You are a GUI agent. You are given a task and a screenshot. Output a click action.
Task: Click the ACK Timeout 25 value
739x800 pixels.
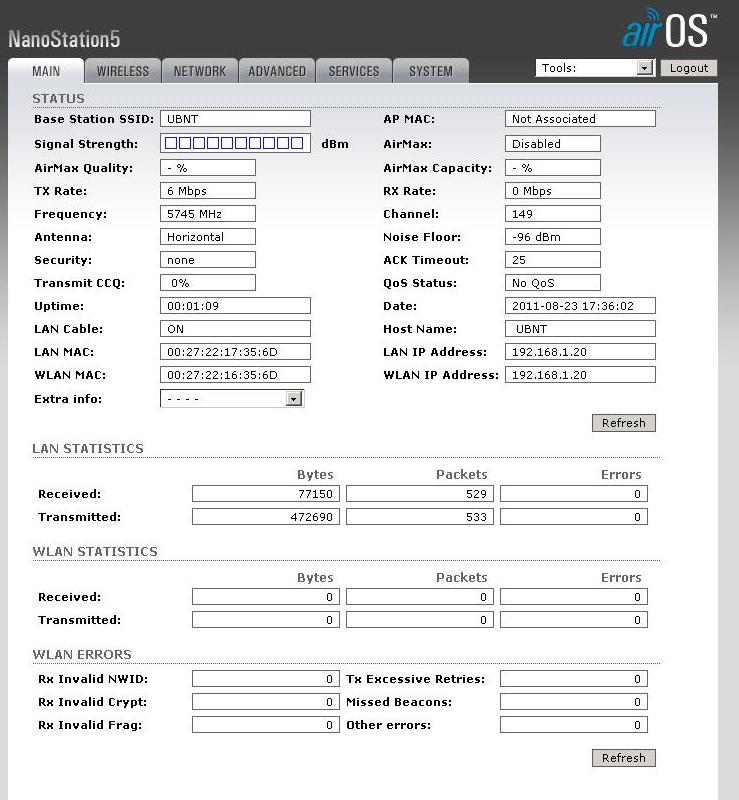553,260
